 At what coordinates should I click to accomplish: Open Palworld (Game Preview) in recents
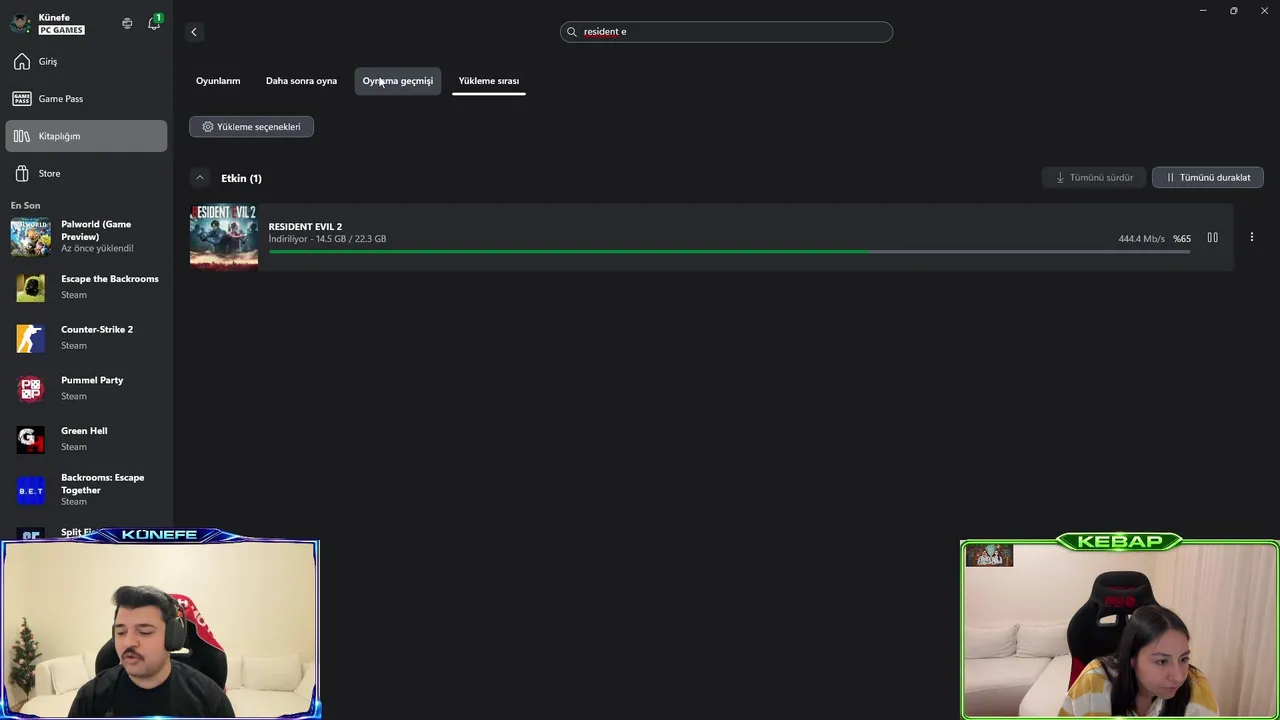click(86, 237)
